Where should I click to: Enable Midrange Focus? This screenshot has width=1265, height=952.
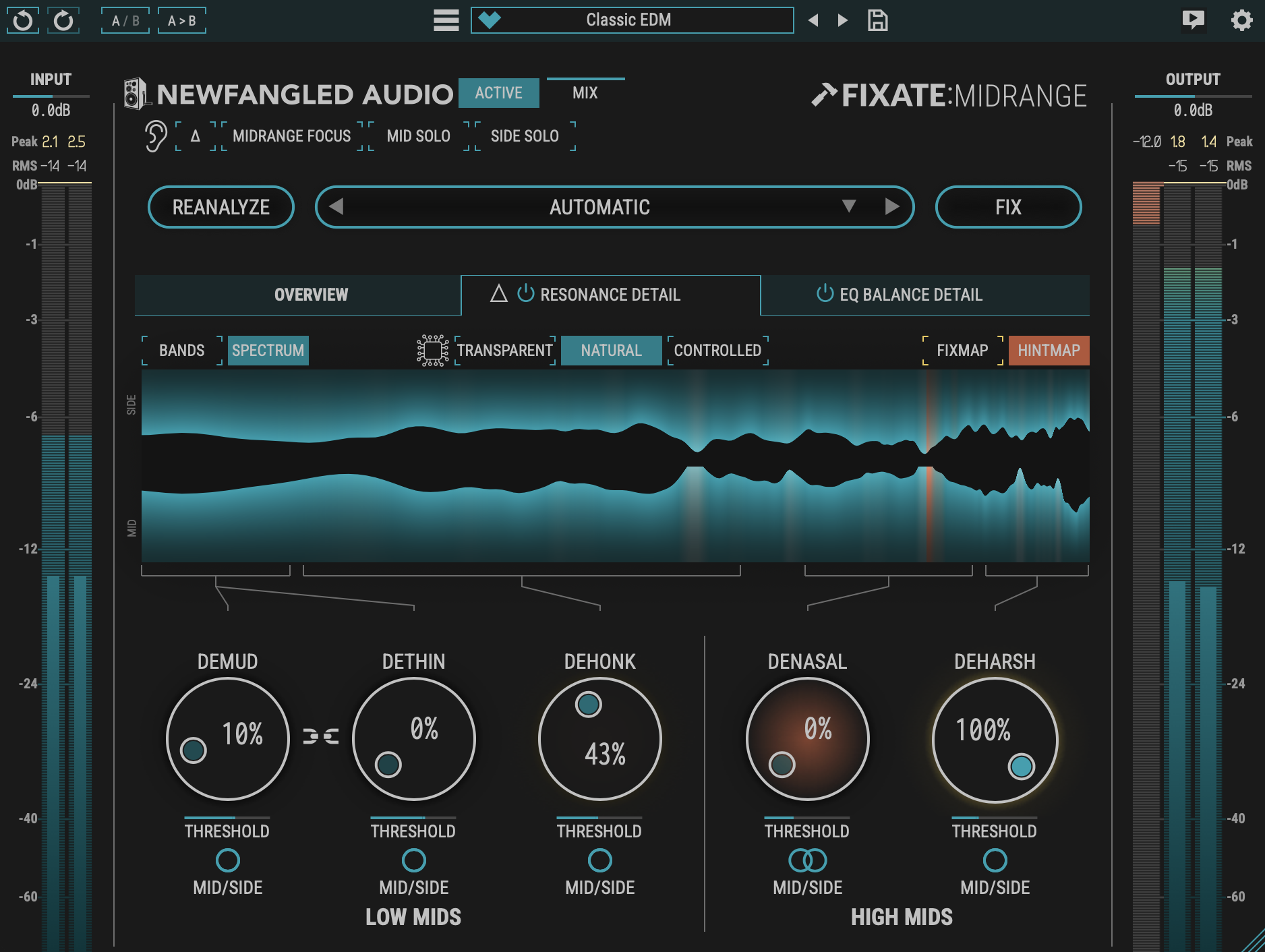(x=292, y=136)
